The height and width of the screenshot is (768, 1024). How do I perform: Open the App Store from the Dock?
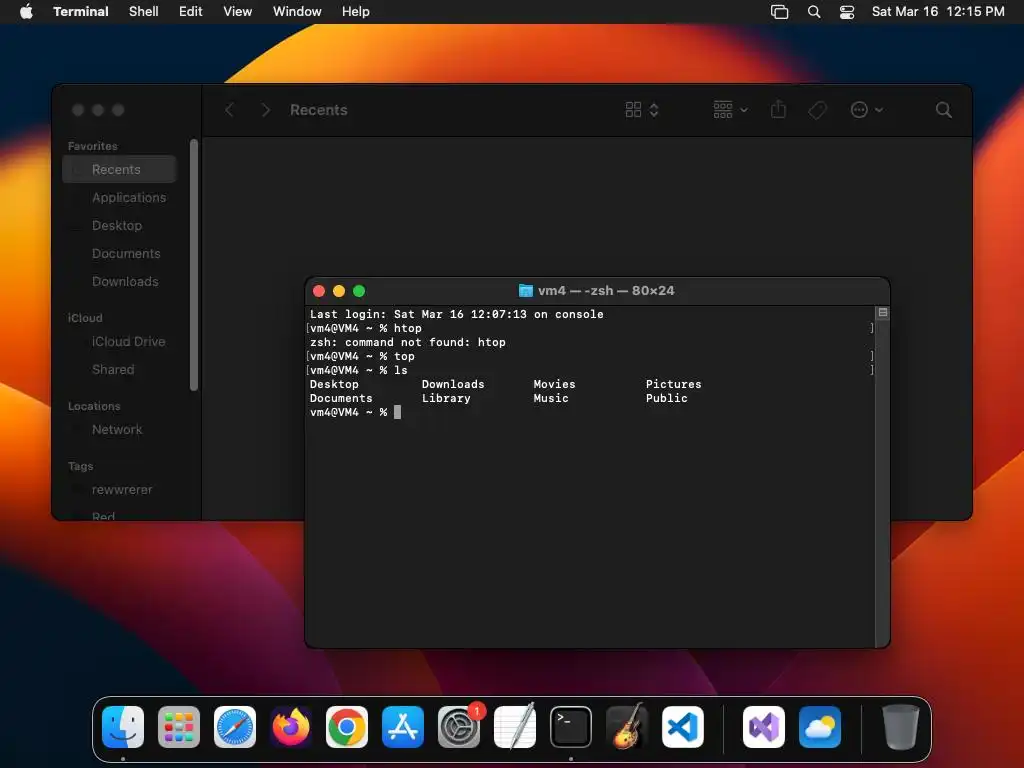403,727
